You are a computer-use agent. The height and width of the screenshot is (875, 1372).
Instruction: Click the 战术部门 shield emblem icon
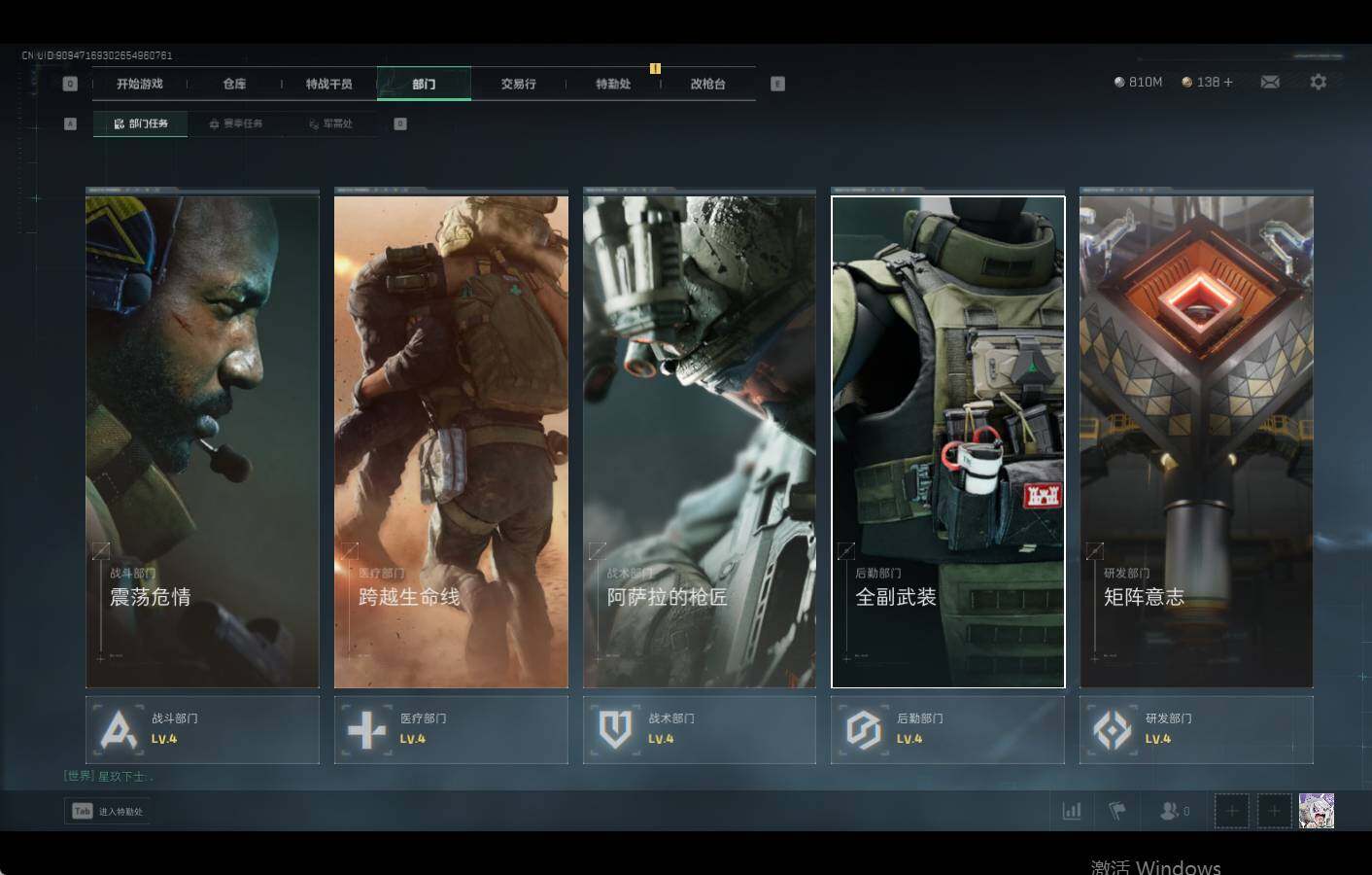pos(615,729)
